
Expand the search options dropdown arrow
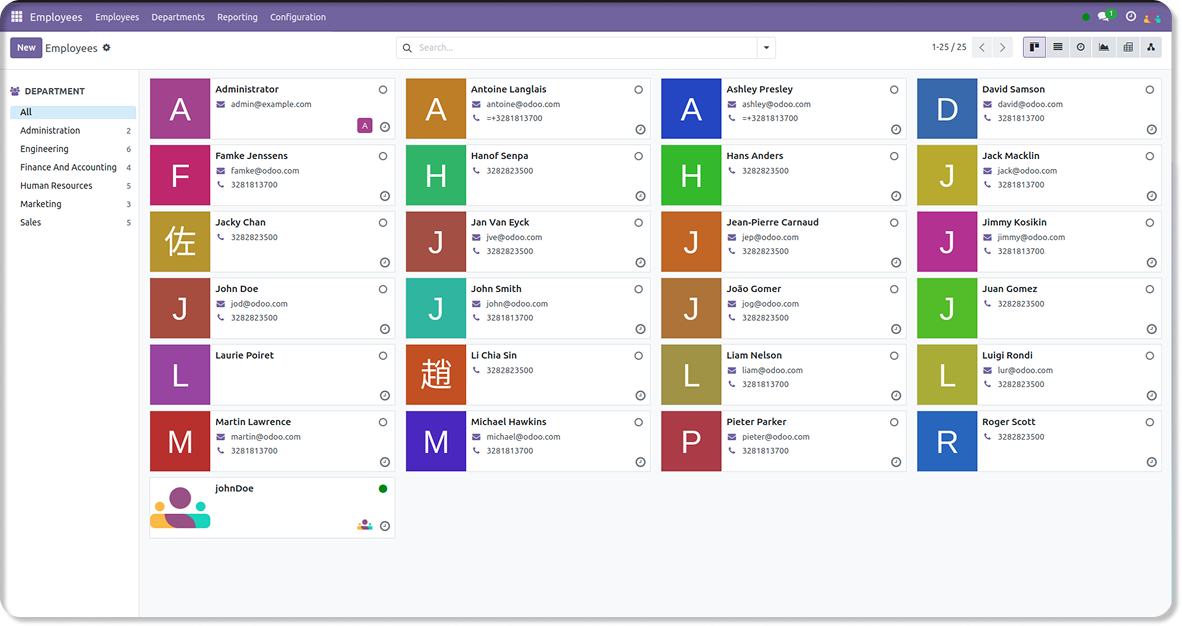766,48
